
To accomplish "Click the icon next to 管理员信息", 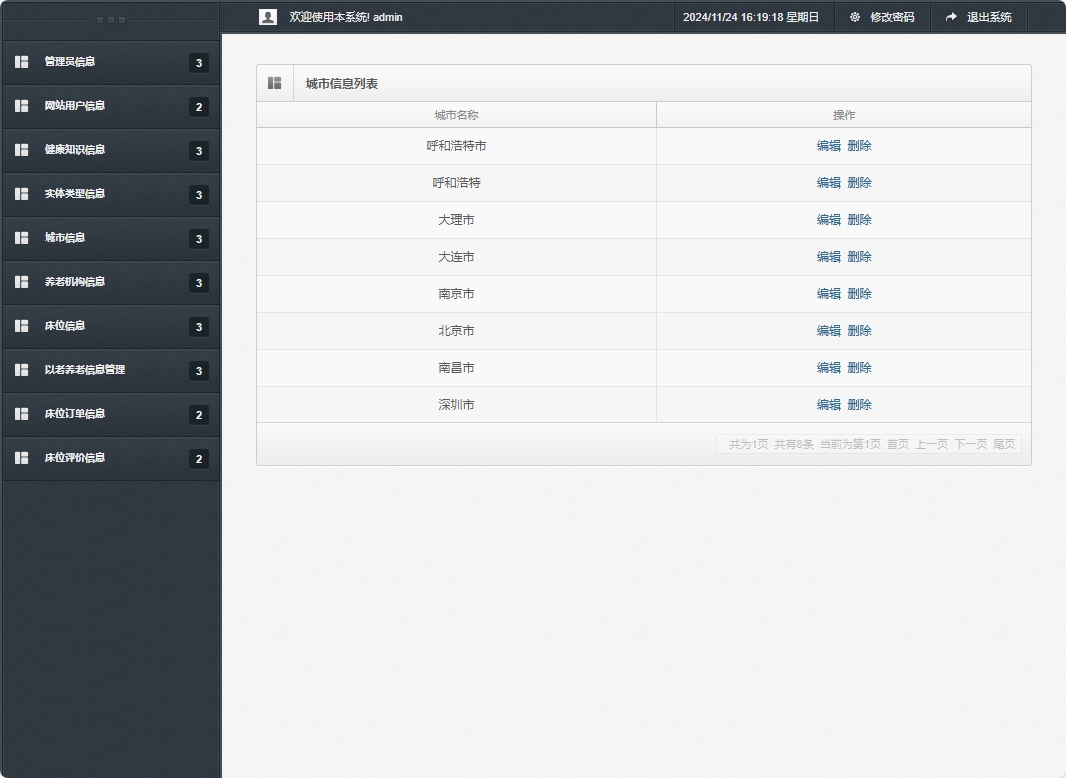I will [x=22, y=62].
